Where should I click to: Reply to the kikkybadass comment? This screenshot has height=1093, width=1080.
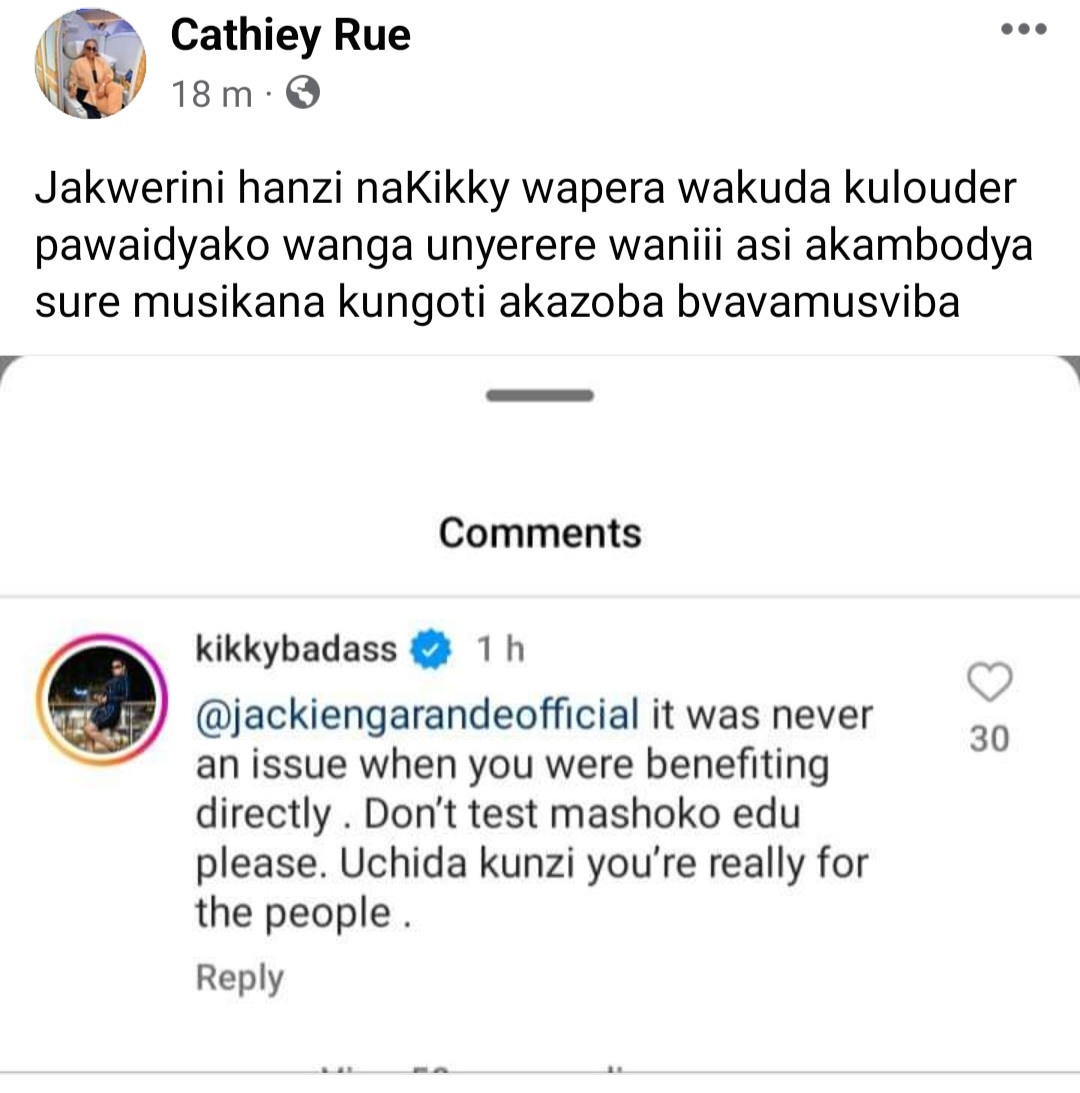(x=240, y=978)
